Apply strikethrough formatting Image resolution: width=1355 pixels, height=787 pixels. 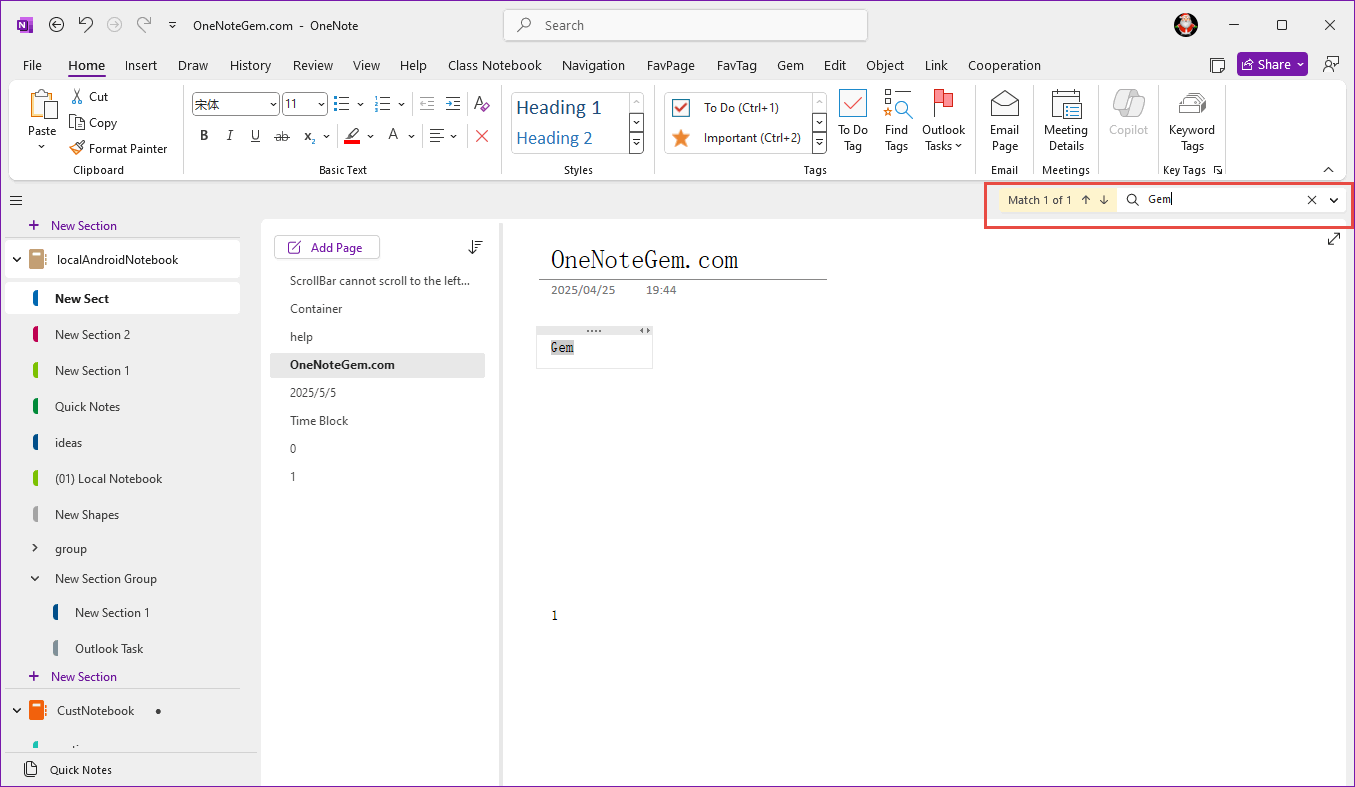click(281, 136)
